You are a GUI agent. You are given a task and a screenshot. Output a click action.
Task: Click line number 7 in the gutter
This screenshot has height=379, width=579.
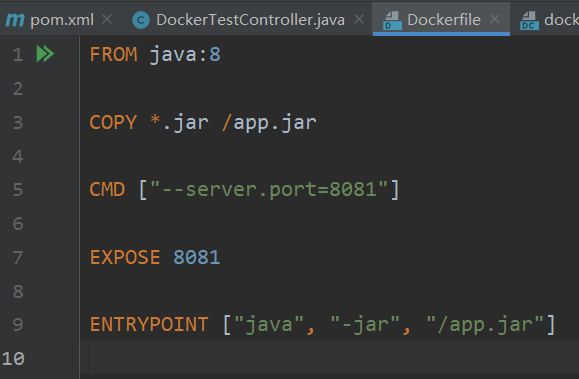pyautogui.click(x=18, y=257)
